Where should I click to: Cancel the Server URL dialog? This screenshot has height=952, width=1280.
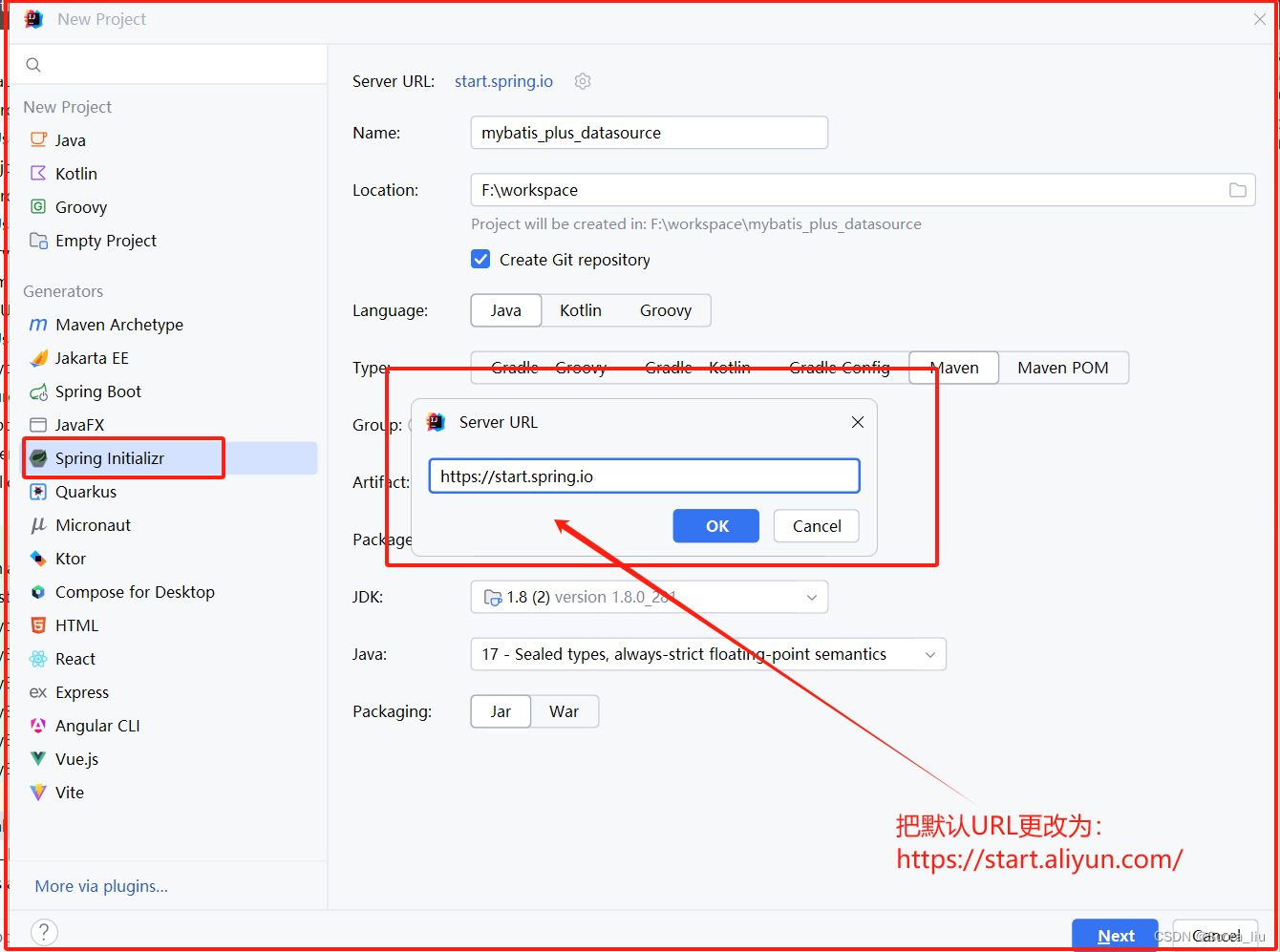click(x=817, y=526)
